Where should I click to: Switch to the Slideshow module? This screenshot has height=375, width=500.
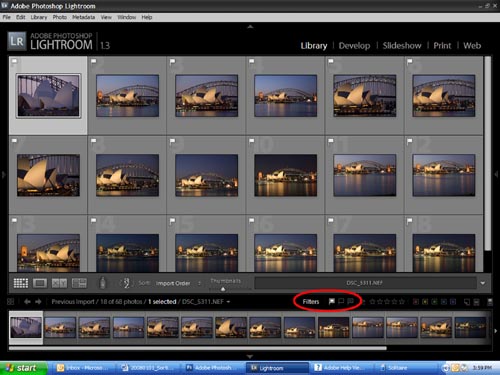[402, 46]
